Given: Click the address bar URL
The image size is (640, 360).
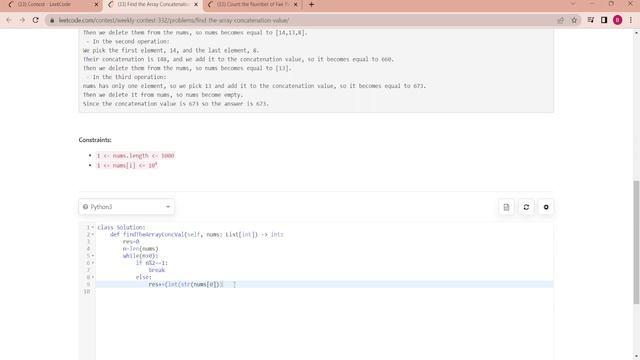Looking at the screenshot, I should click(174, 20).
